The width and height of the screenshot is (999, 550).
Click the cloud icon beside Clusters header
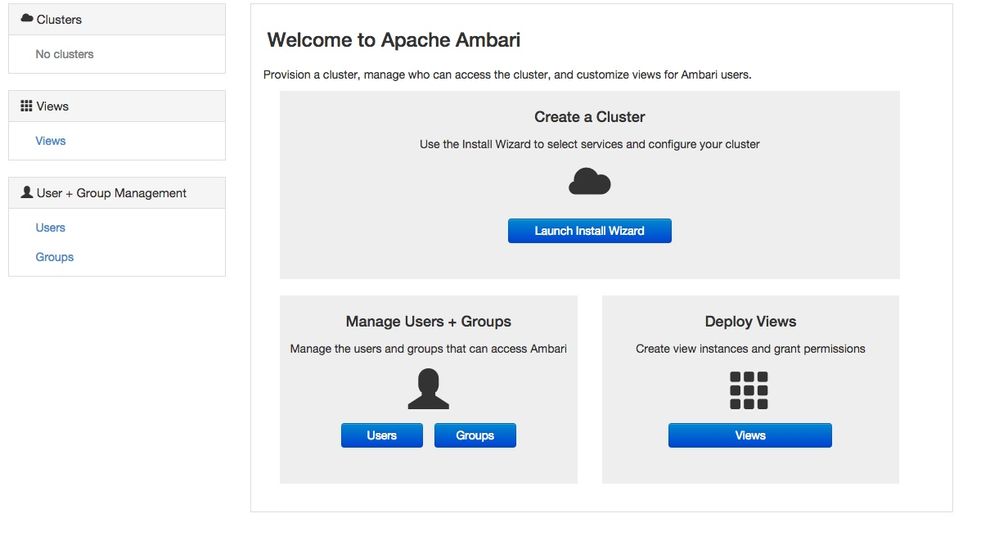coord(27,18)
